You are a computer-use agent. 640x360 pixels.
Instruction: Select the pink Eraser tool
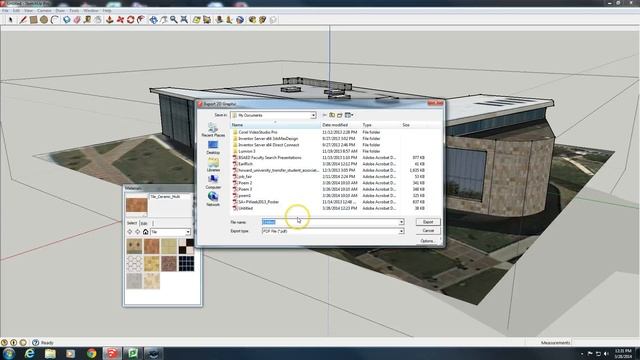(77, 20)
